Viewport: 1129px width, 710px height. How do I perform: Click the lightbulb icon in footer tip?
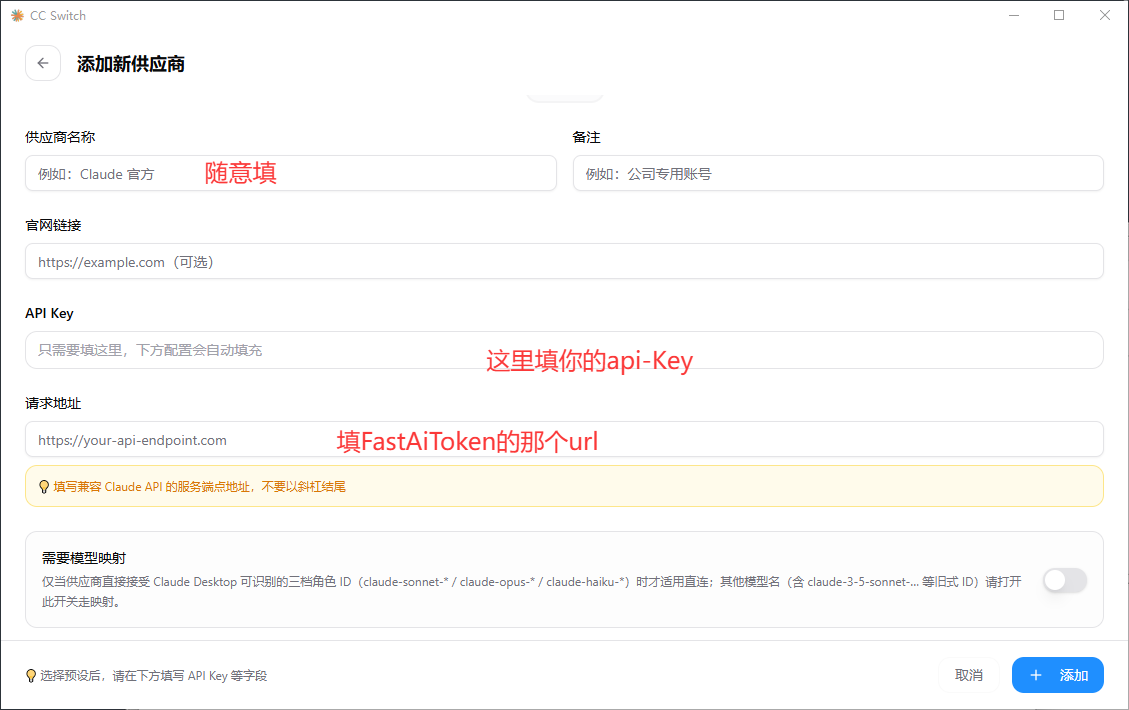pos(31,675)
